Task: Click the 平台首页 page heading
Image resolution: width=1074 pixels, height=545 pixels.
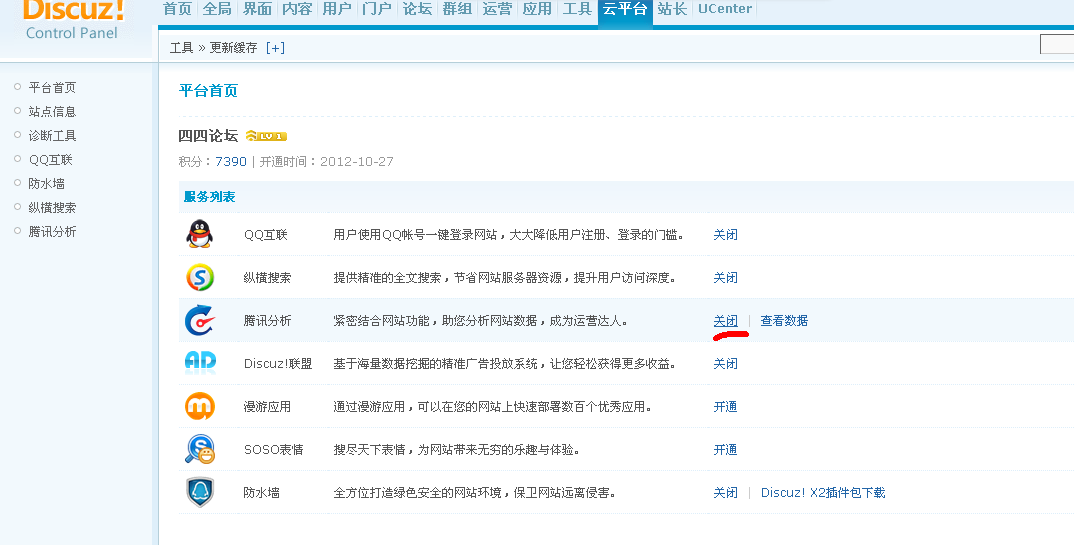Action: click(208, 90)
